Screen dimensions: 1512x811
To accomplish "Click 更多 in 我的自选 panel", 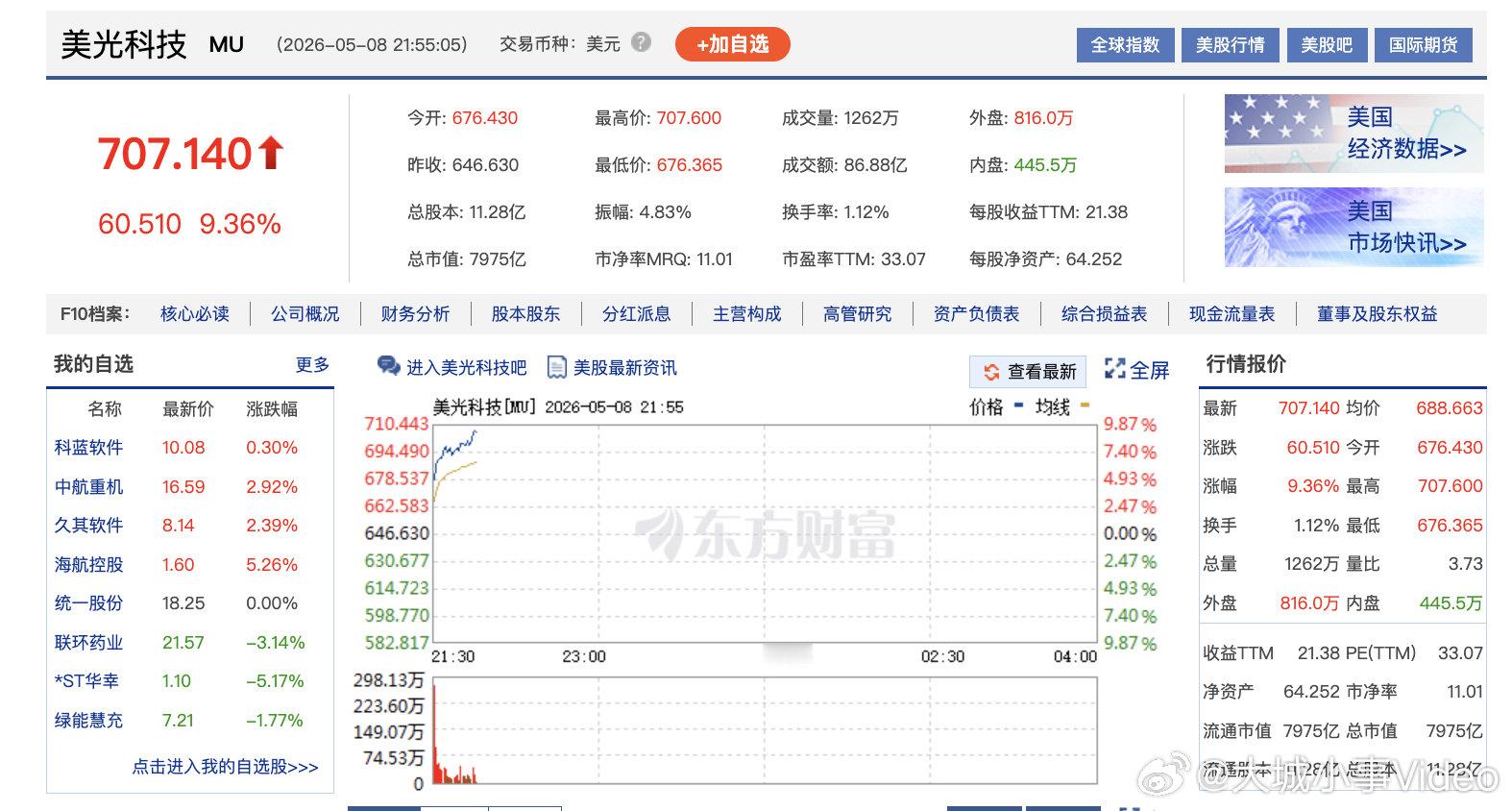I will pyautogui.click(x=312, y=365).
